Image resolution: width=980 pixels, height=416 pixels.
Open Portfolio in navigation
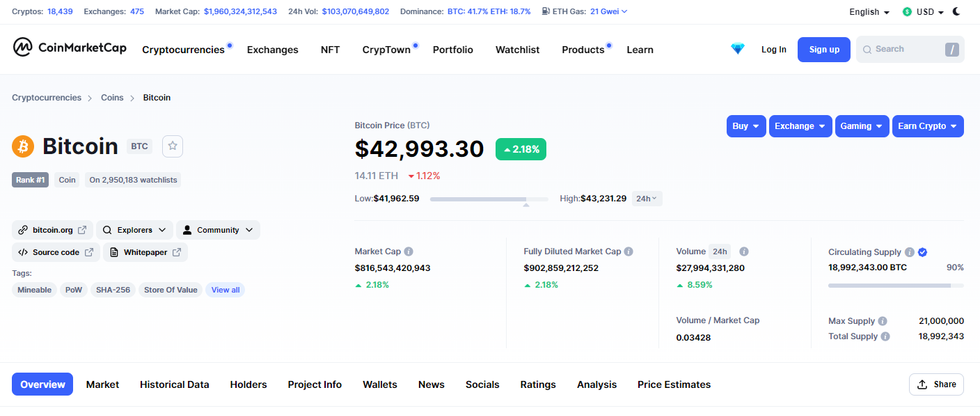click(453, 50)
